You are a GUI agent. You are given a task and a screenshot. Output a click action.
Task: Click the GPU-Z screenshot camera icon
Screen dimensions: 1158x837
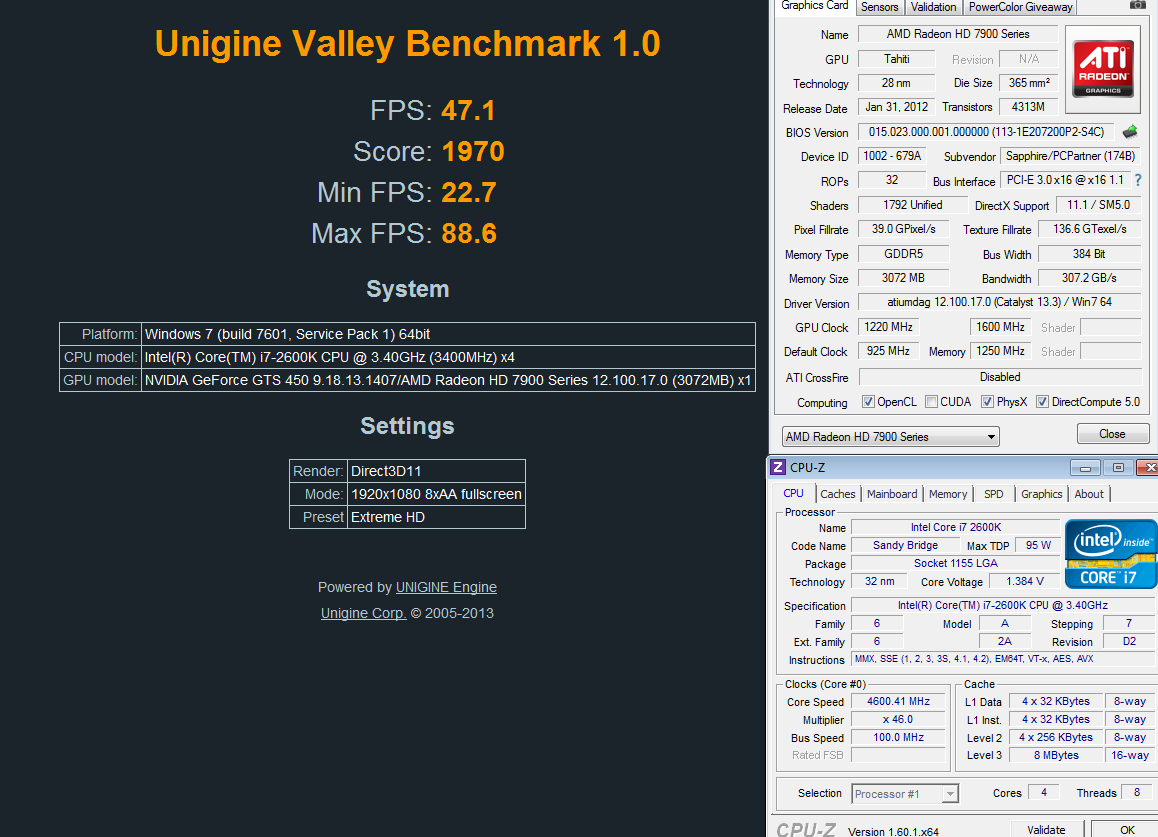(1137, 5)
